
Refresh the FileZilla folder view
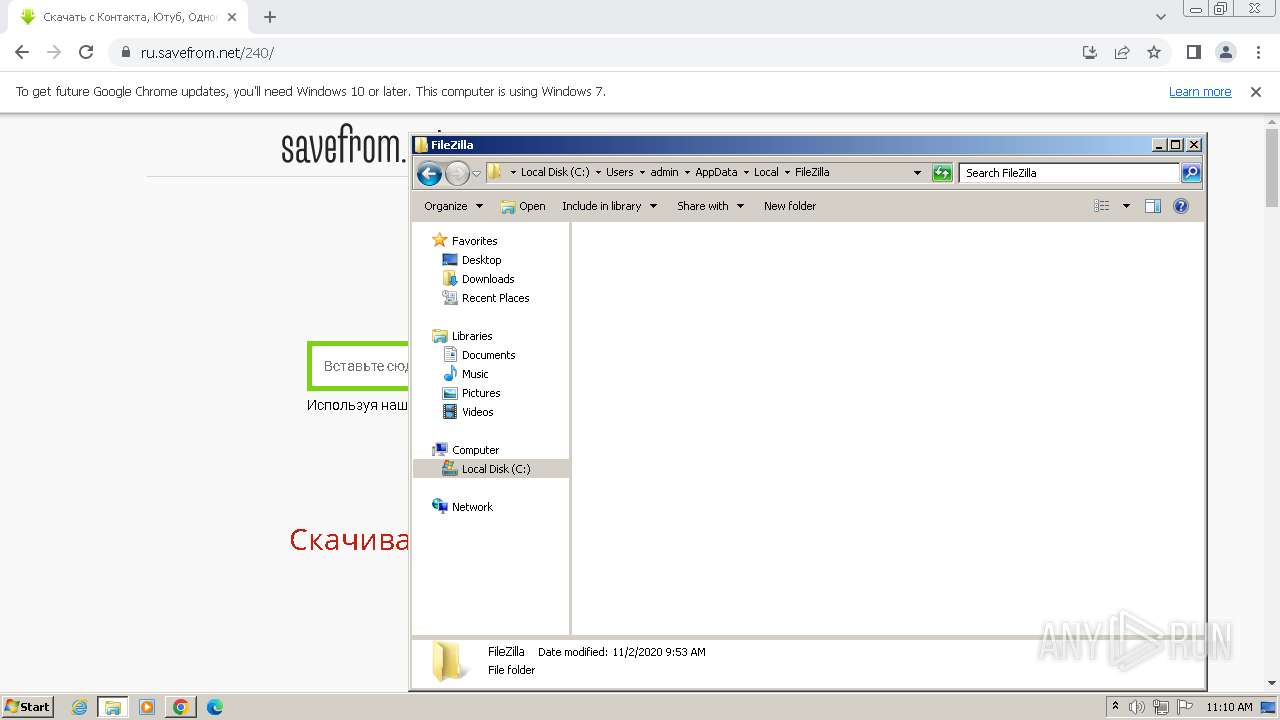941,173
